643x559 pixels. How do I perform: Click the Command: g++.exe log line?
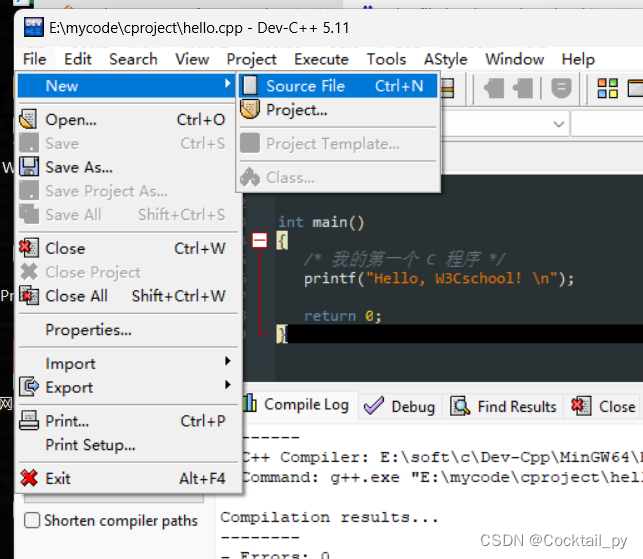pyautogui.click(x=442, y=477)
